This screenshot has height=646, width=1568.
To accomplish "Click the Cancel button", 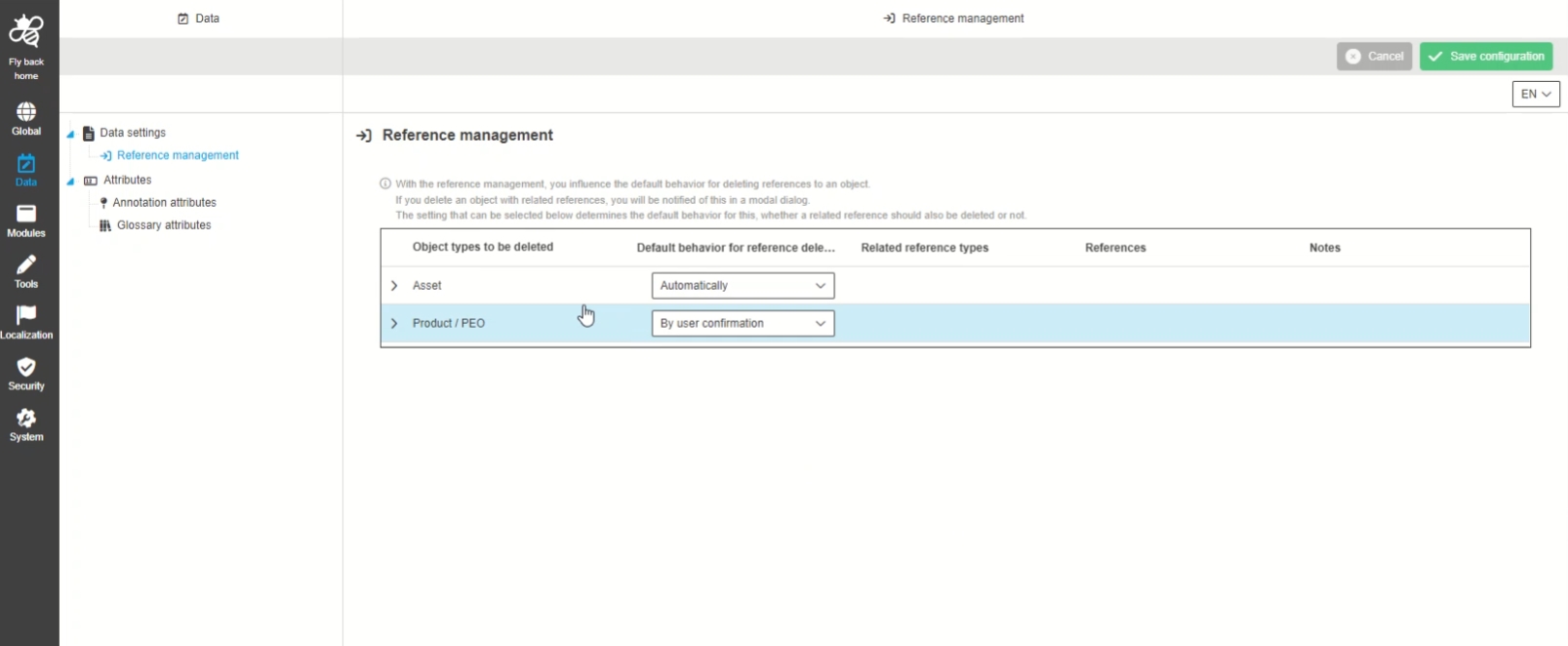I will point(1374,57).
